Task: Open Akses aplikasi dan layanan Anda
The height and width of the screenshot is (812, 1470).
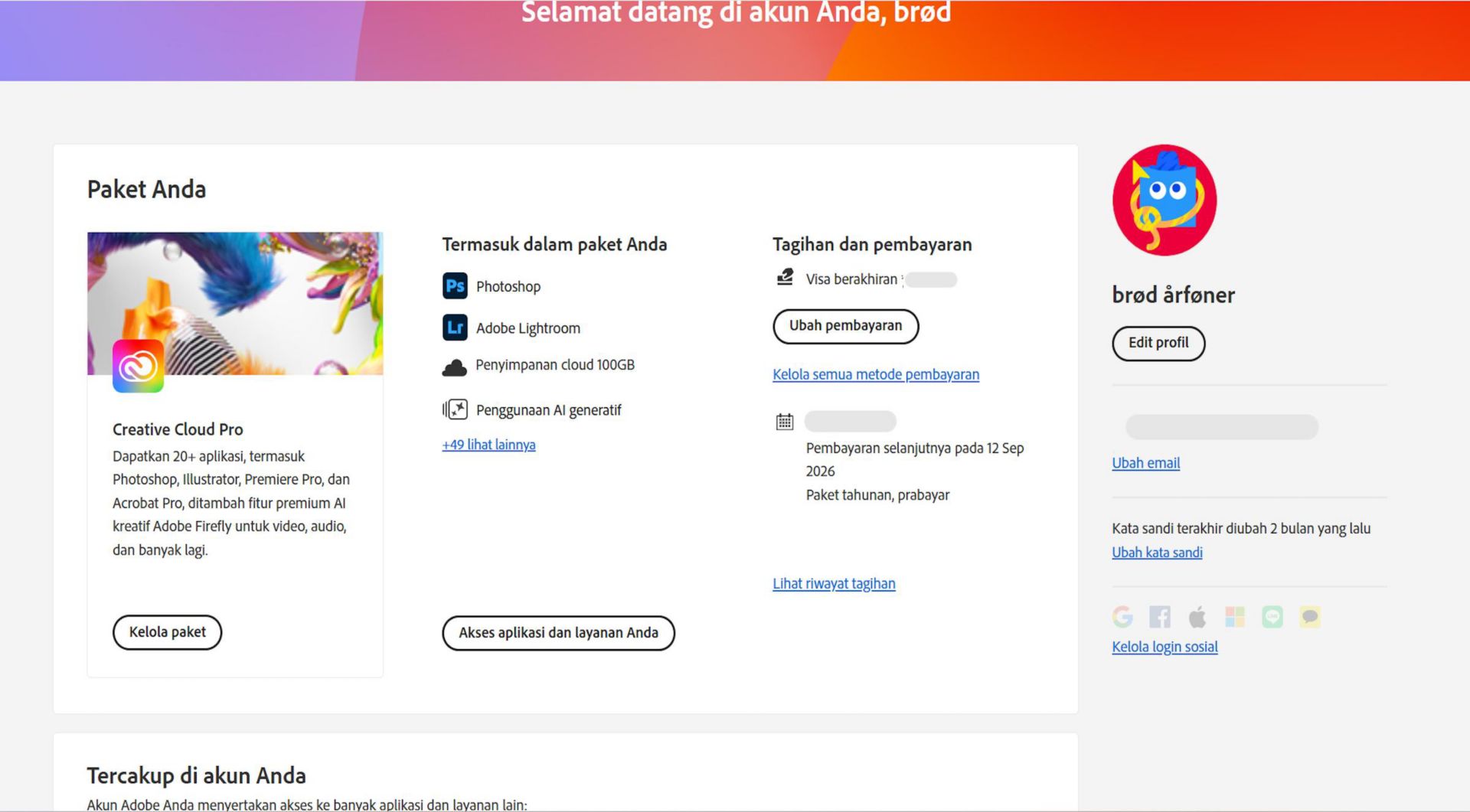Action: click(x=558, y=633)
